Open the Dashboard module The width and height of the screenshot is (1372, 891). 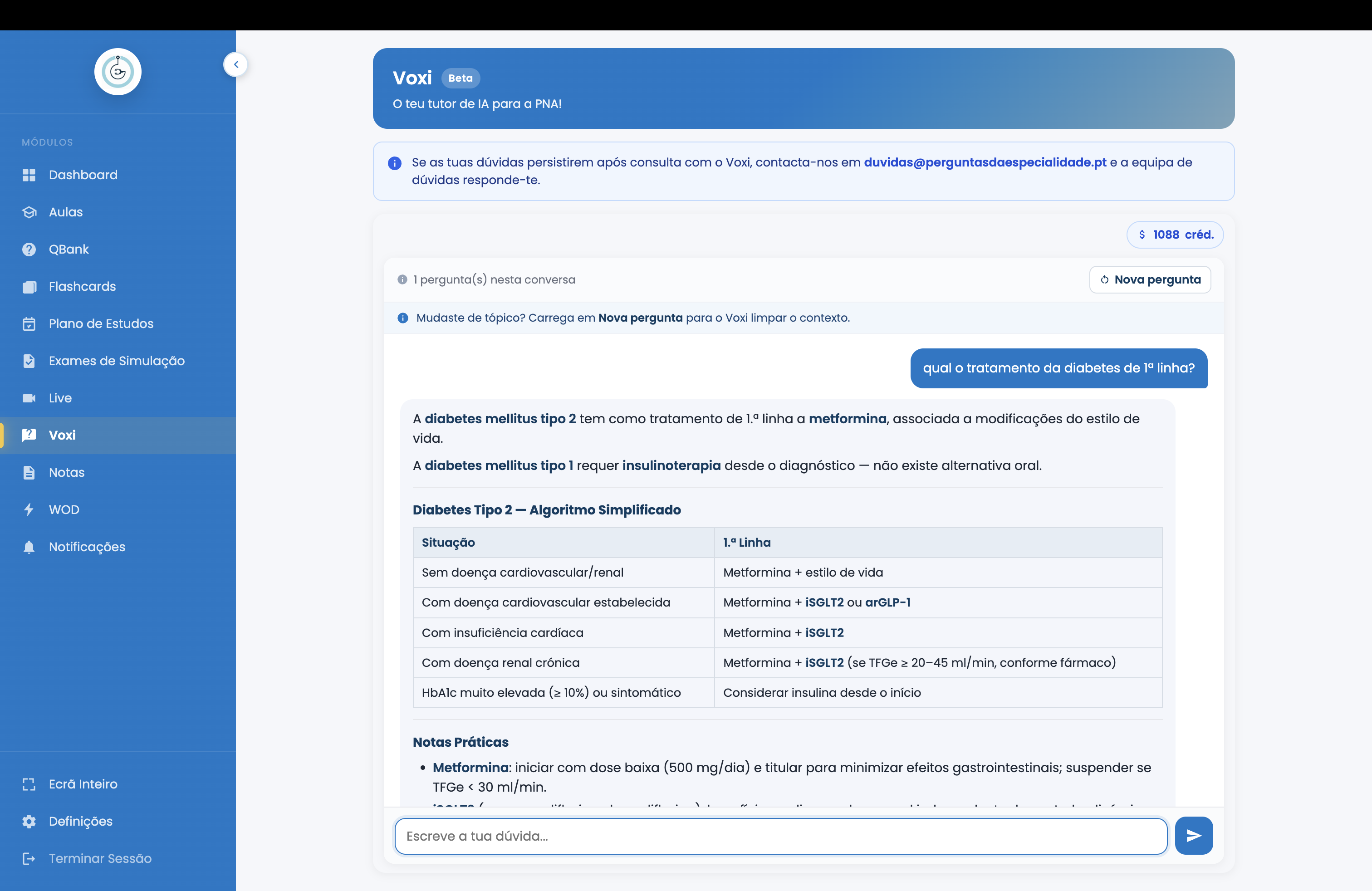point(118,175)
